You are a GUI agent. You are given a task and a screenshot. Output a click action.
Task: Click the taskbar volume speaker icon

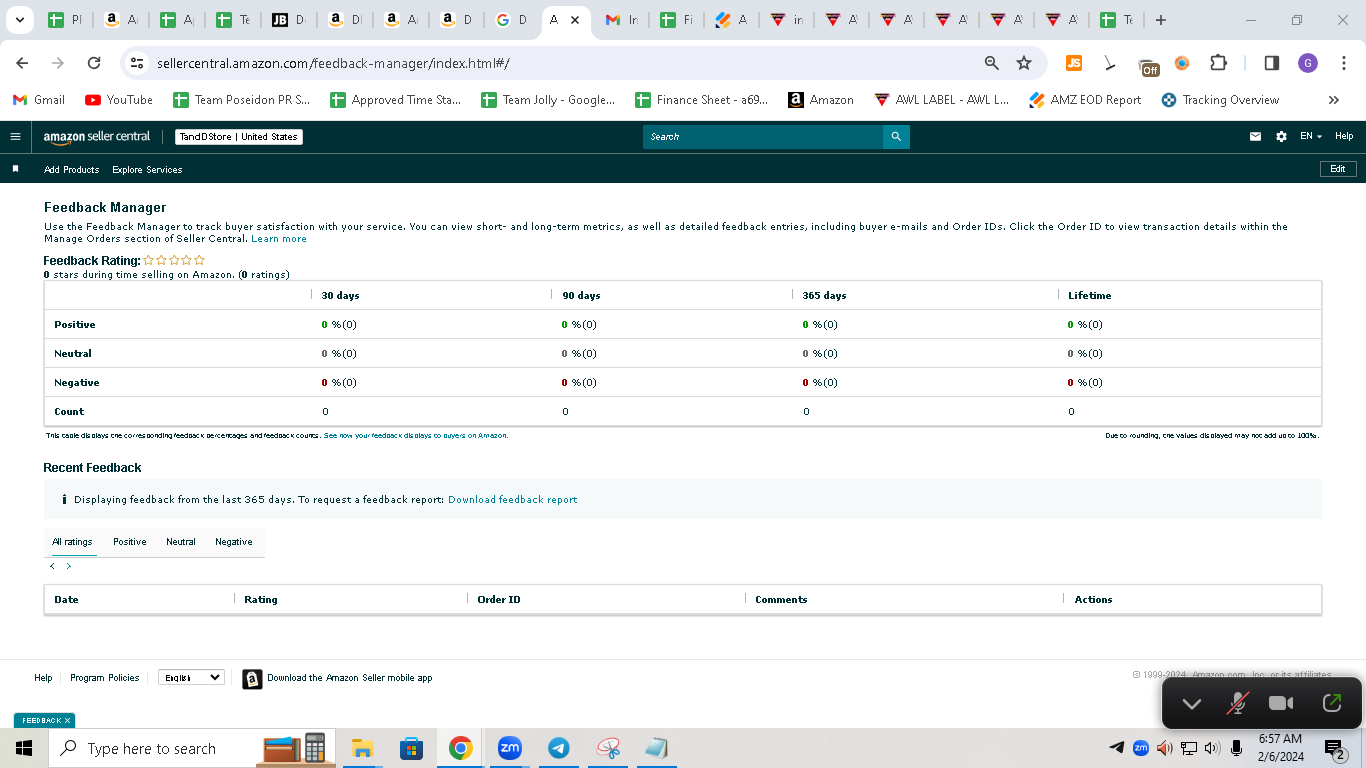1212,748
